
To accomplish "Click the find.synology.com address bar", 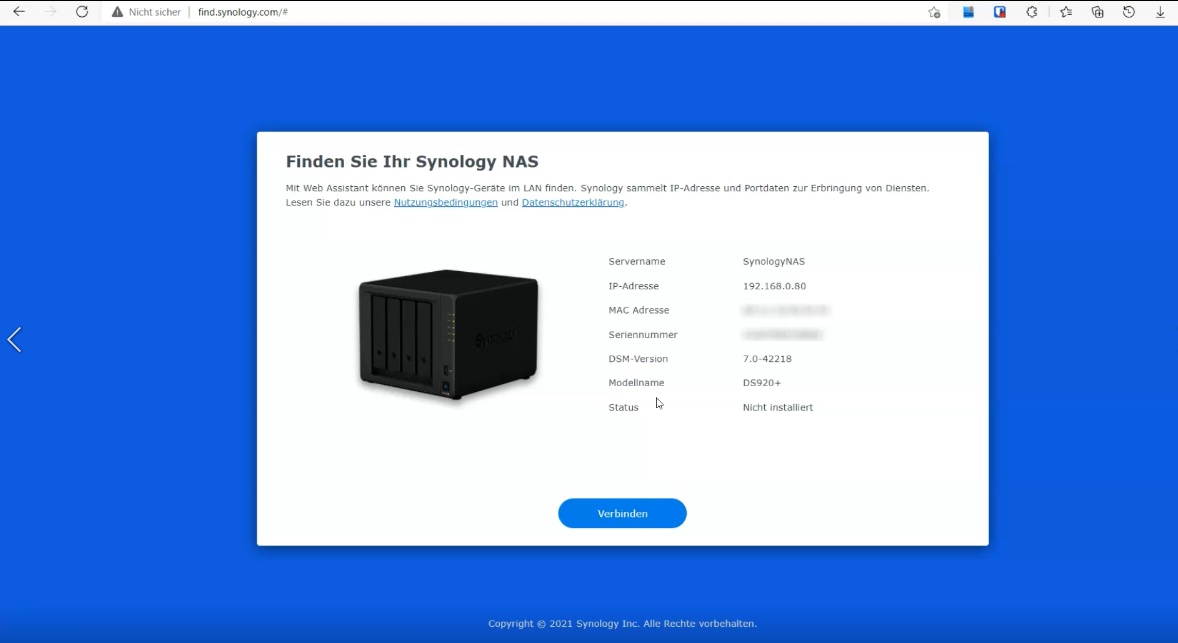I will tap(526, 12).
